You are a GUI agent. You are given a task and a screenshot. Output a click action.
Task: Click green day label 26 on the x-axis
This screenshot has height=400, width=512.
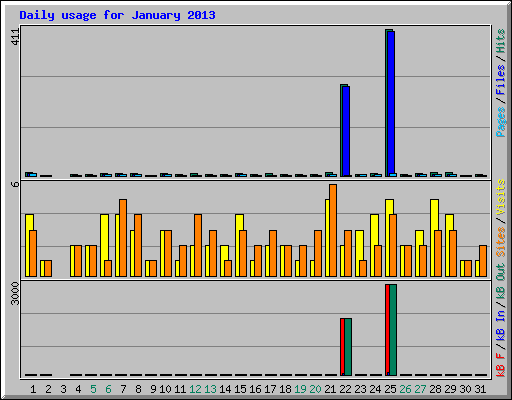point(405,389)
